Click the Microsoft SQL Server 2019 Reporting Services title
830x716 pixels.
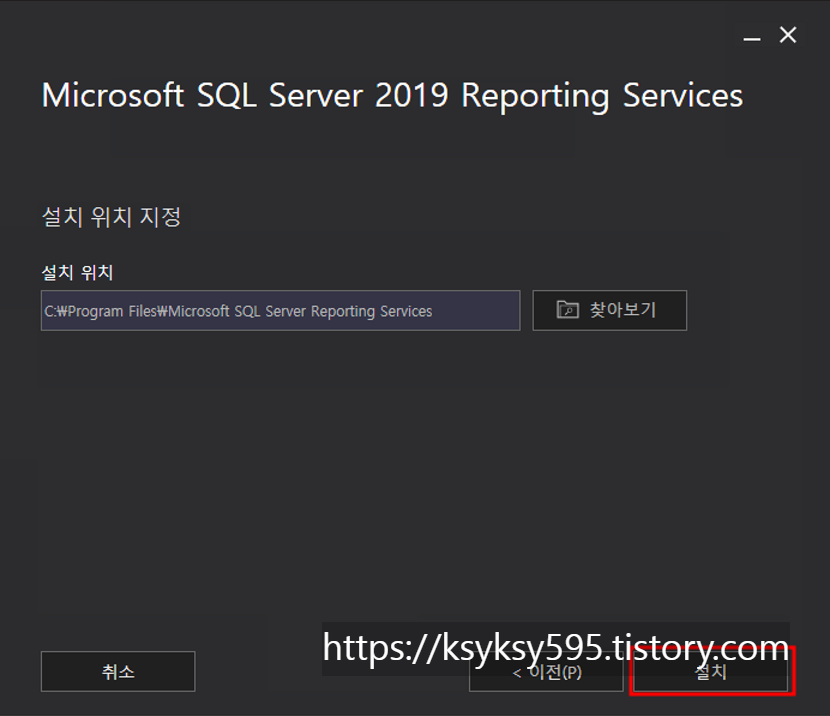[392, 96]
